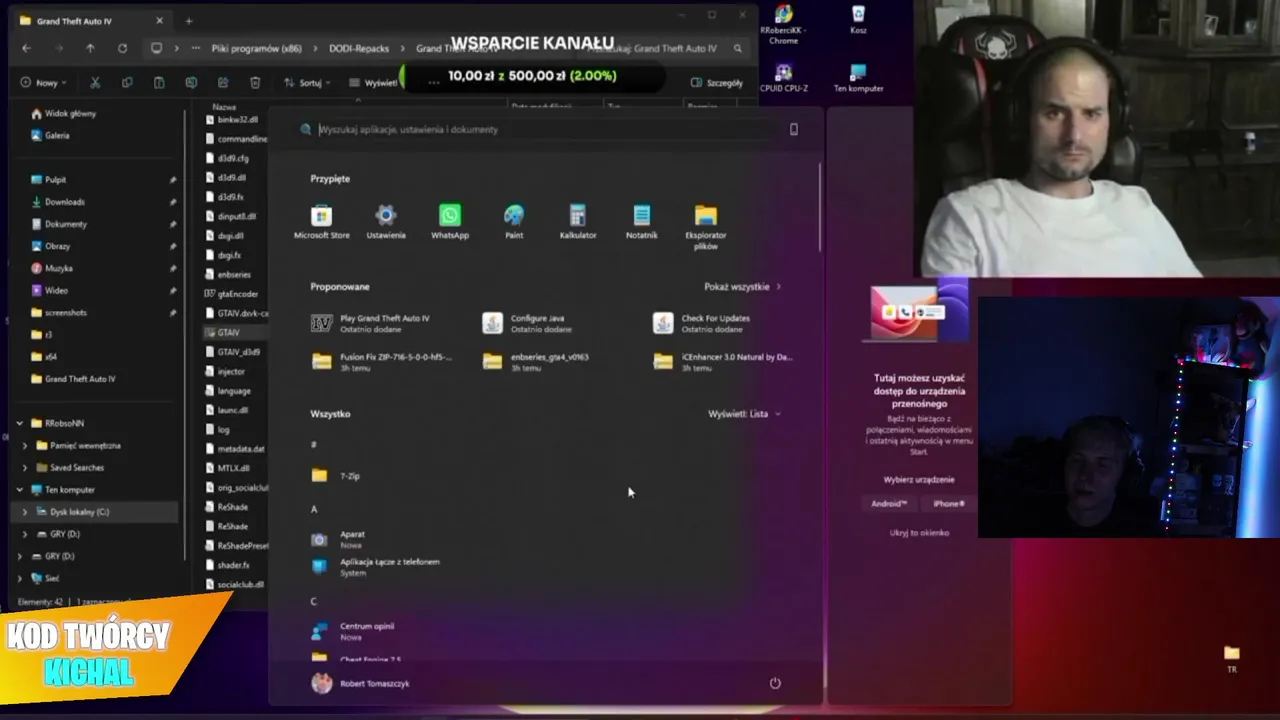Screen dimensions: 1280x720
Task: Open Eksplorator plików from pinned apps
Action: point(706,228)
